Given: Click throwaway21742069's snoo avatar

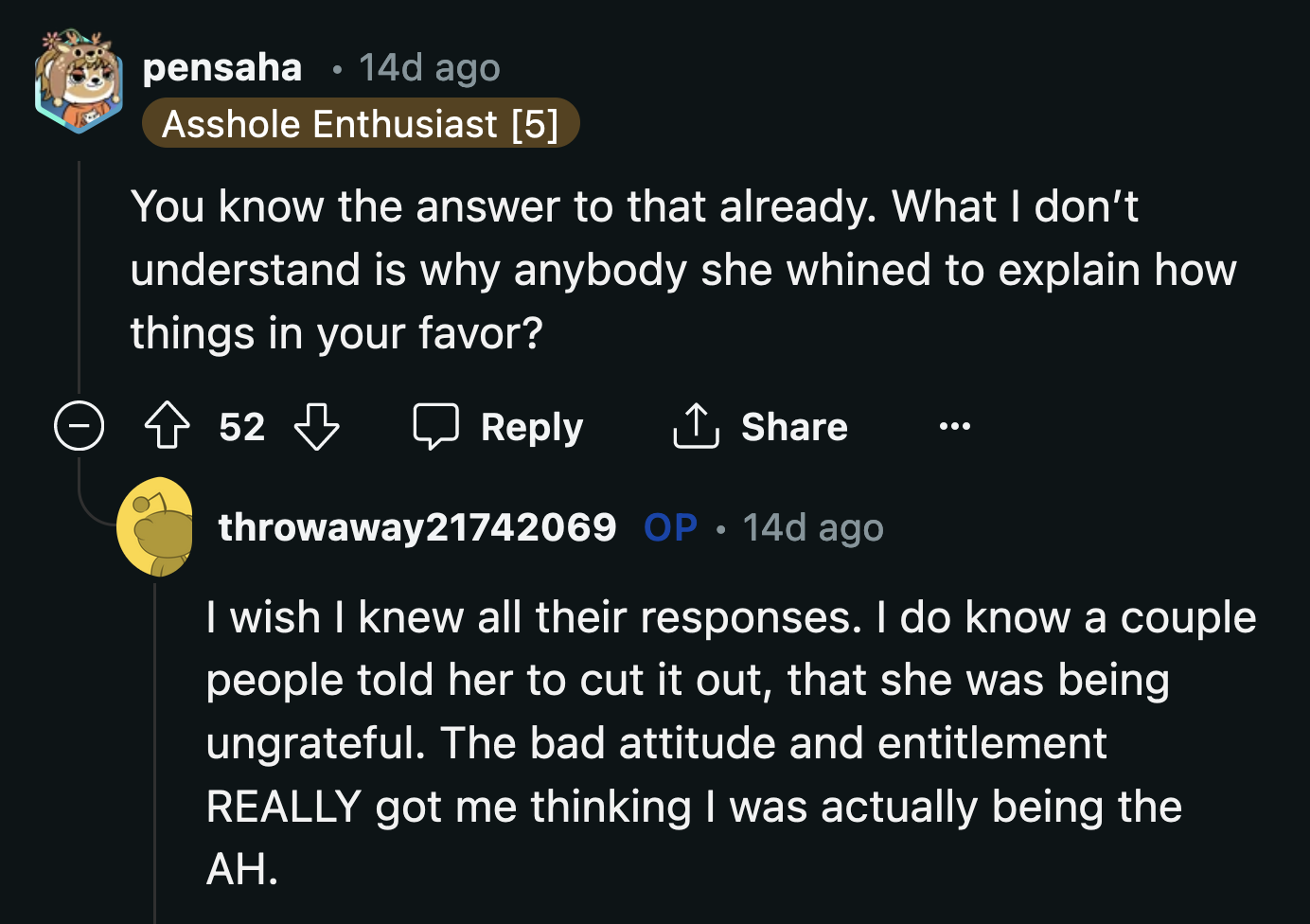Looking at the screenshot, I should tap(155, 527).
